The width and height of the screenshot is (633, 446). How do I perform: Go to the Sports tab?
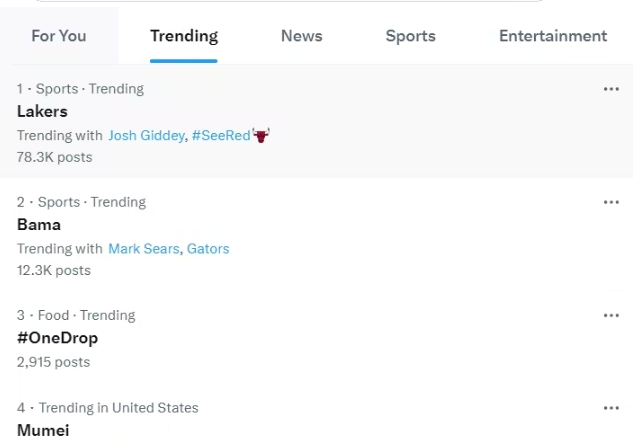[x=410, y=36]
